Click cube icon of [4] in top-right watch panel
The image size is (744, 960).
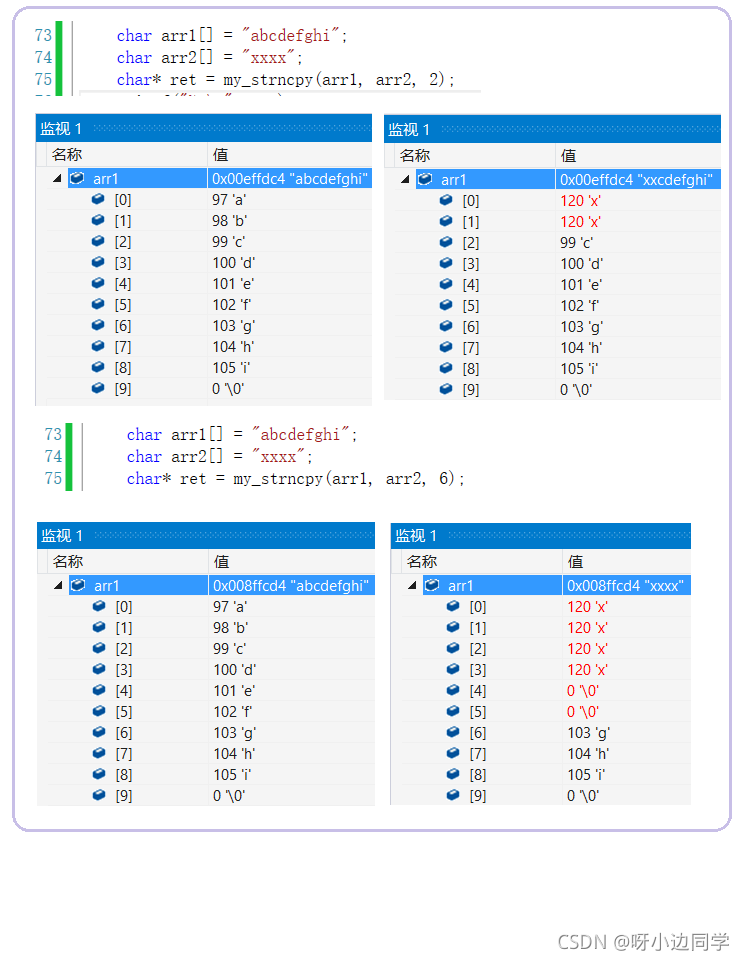tap(446, 285)
